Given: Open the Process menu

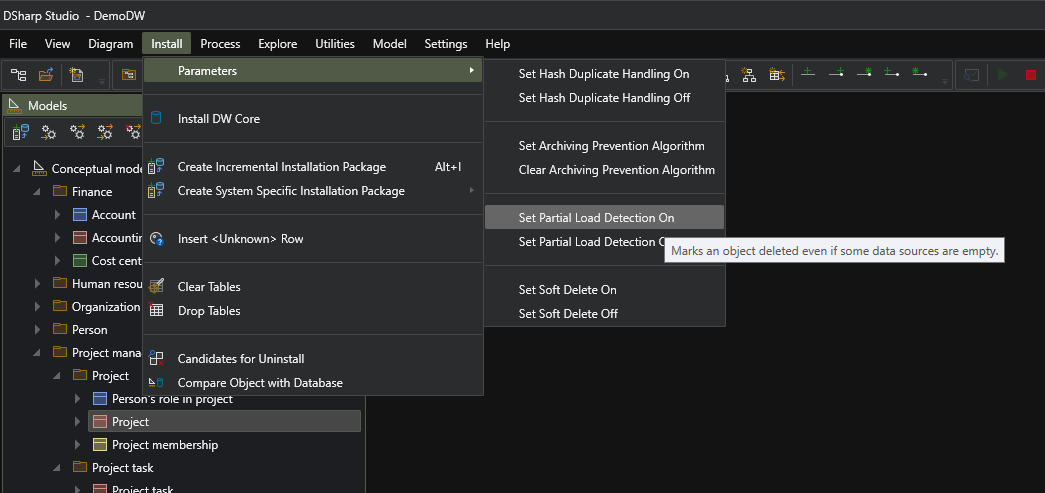Looking at the screenshot, I should pyautogui.click(x=220, y=44).
